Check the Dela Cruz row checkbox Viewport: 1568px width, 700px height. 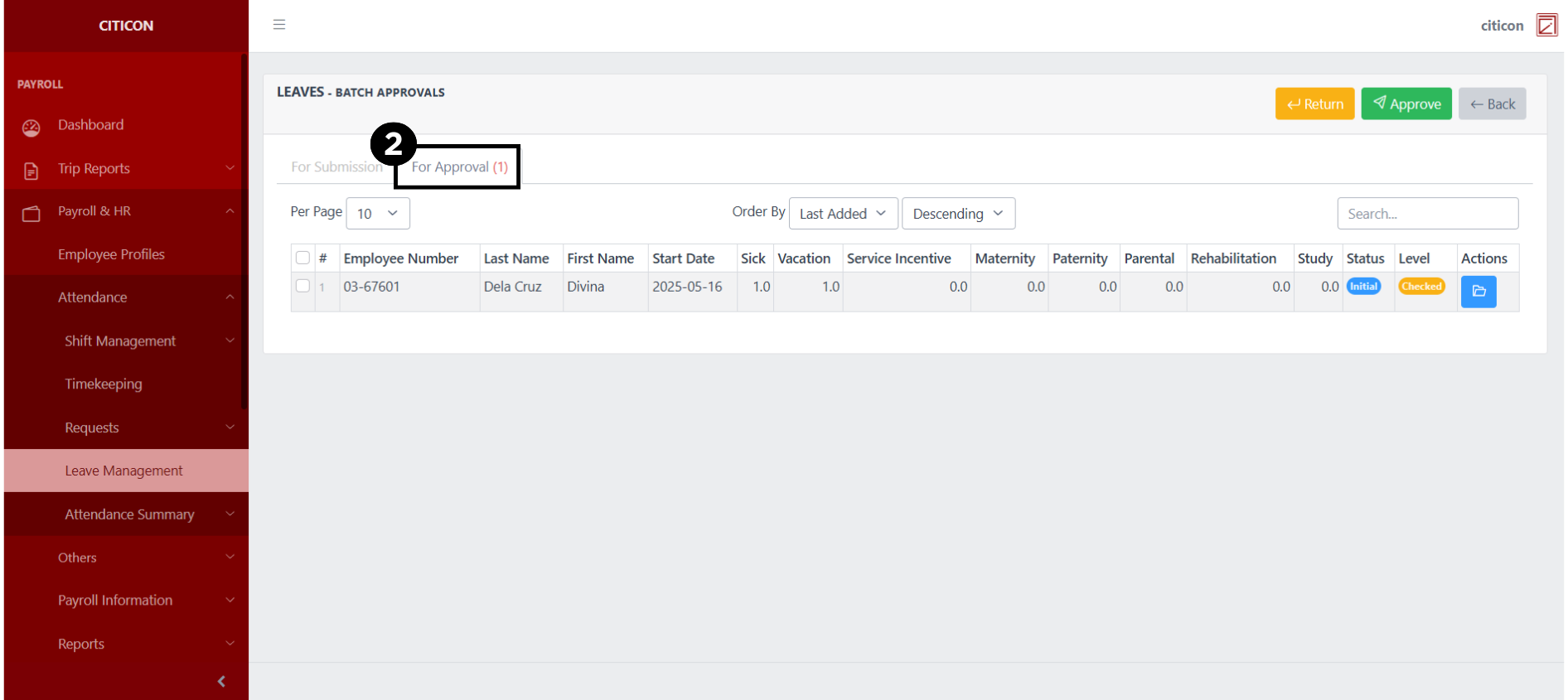pyautogui.click(x=302, y=286)
